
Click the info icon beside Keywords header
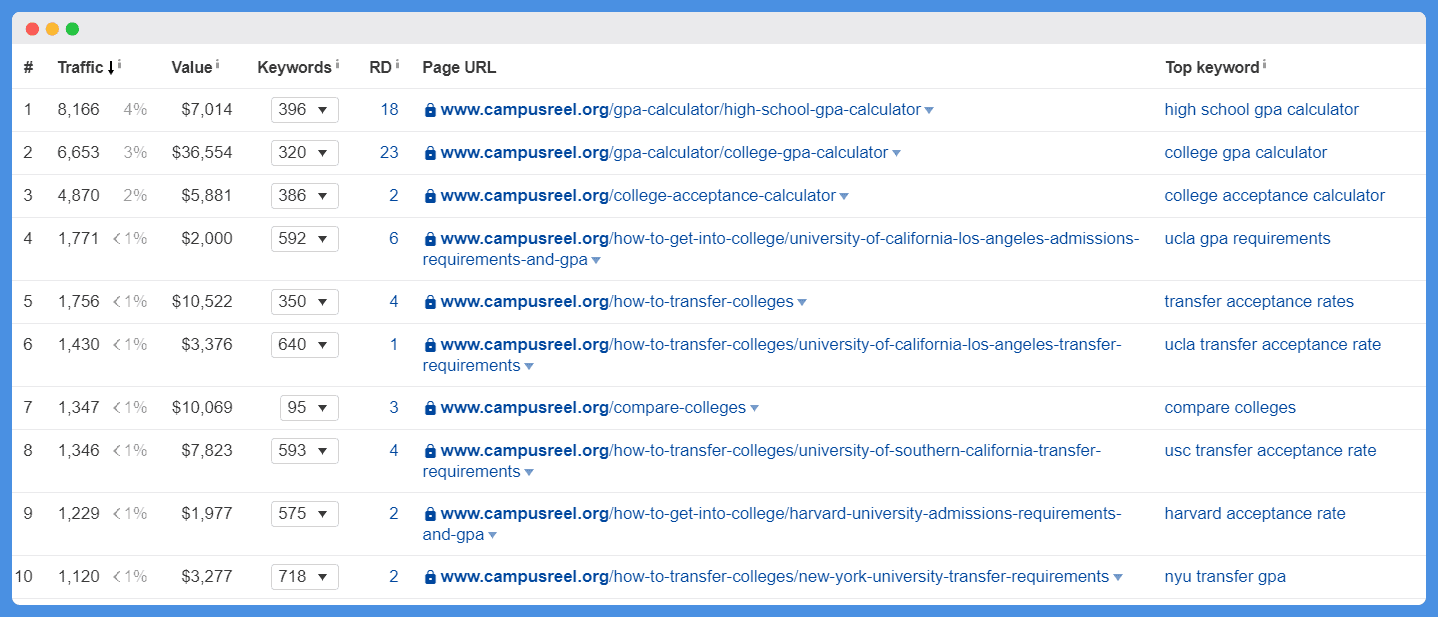(337, 64)
